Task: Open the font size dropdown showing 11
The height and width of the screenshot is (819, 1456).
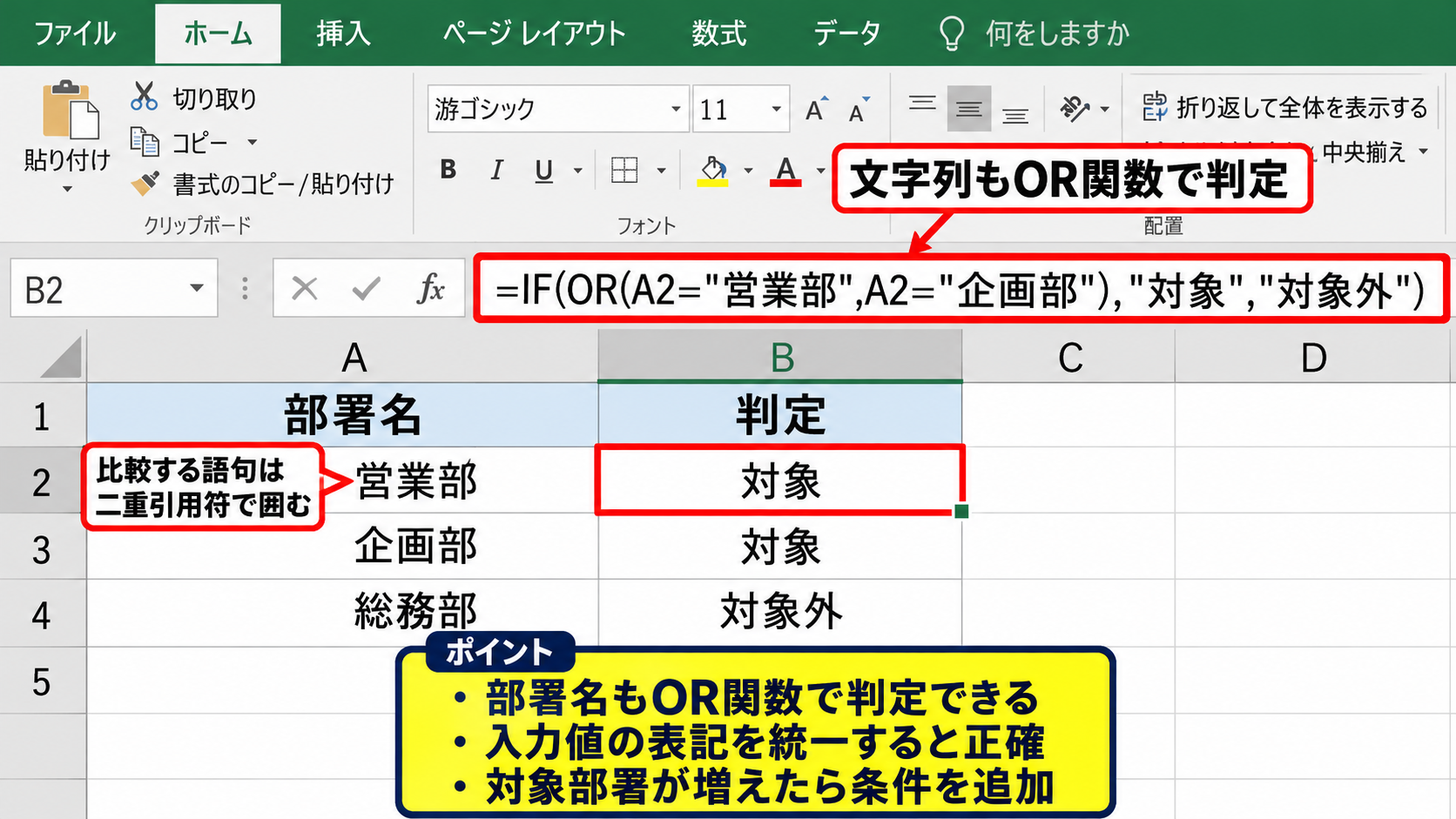Action: click(776, 110)
